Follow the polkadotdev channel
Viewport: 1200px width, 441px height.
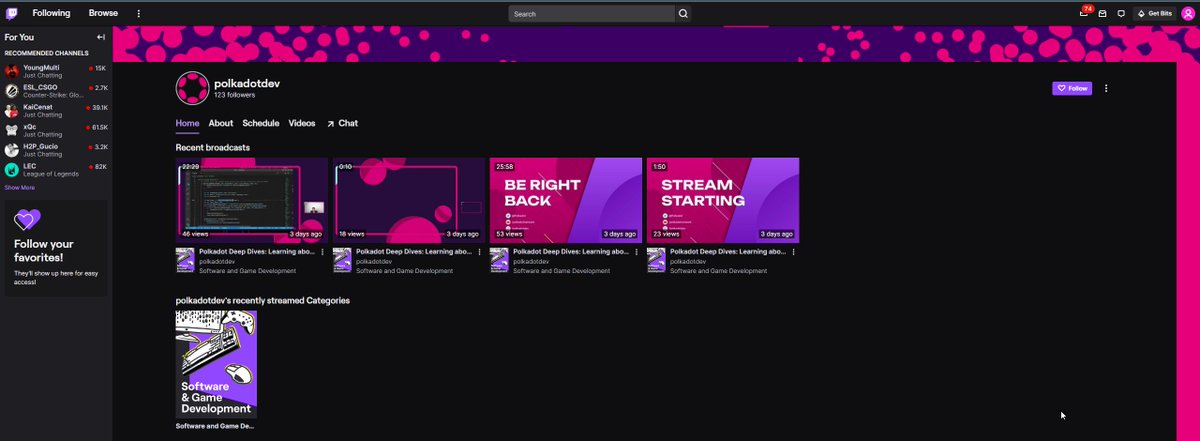click(x=1072, y=88)
